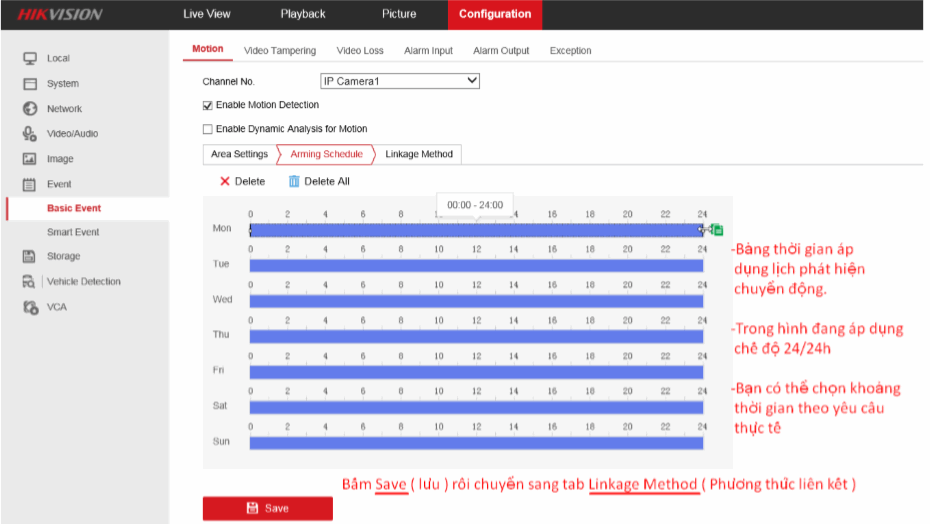This screenshot has width=930, height=524.
Task: Open Video/Audio settings icon
Action: pos(30,134)
